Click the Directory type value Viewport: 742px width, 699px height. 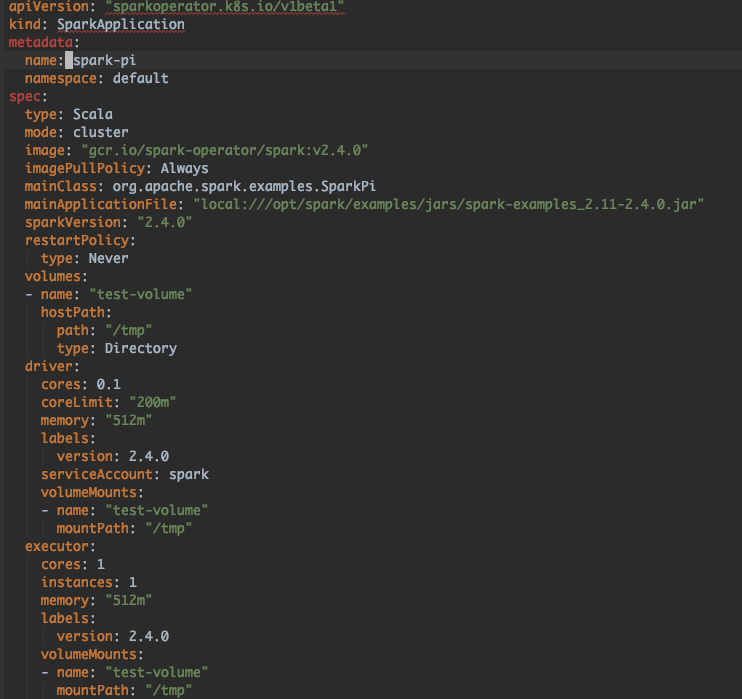click(140, 348)
